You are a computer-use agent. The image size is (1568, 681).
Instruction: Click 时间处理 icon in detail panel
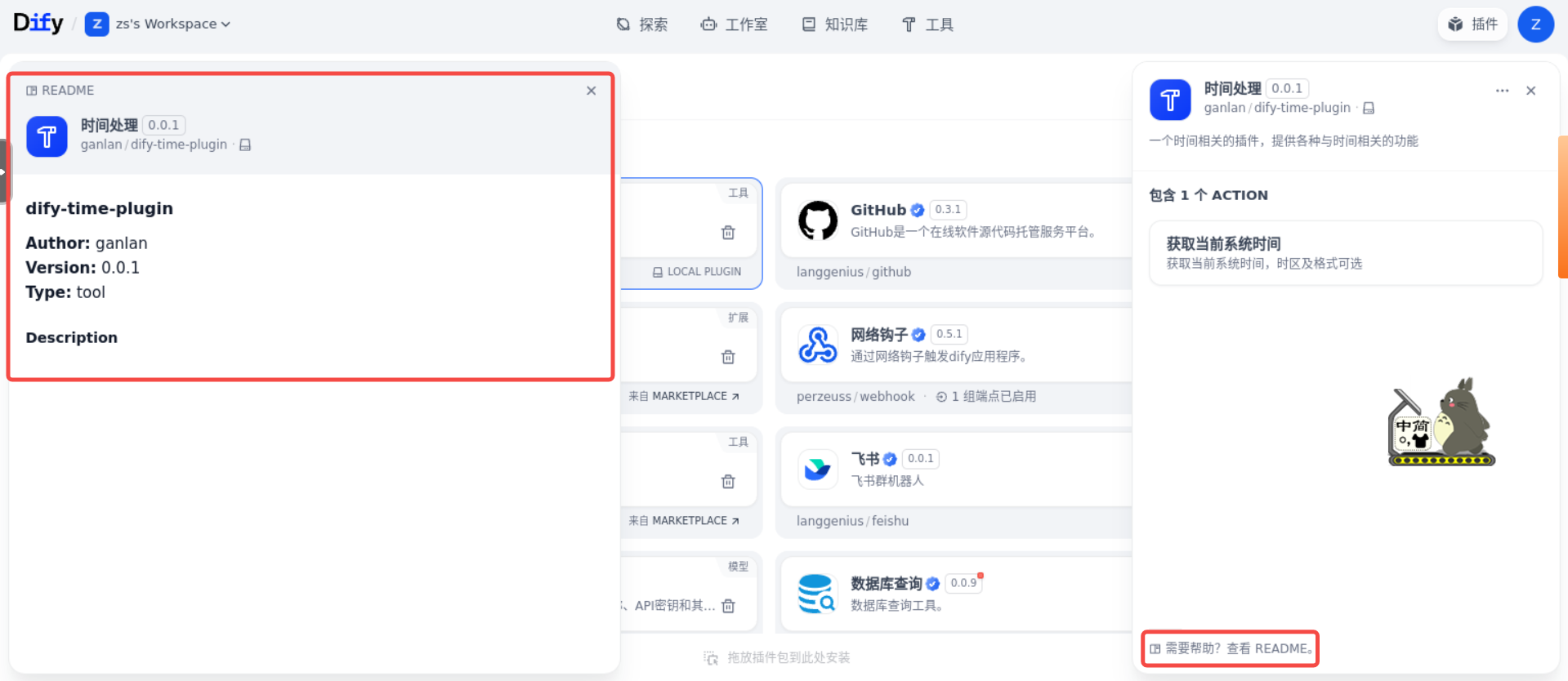[x=1170, y=100]
